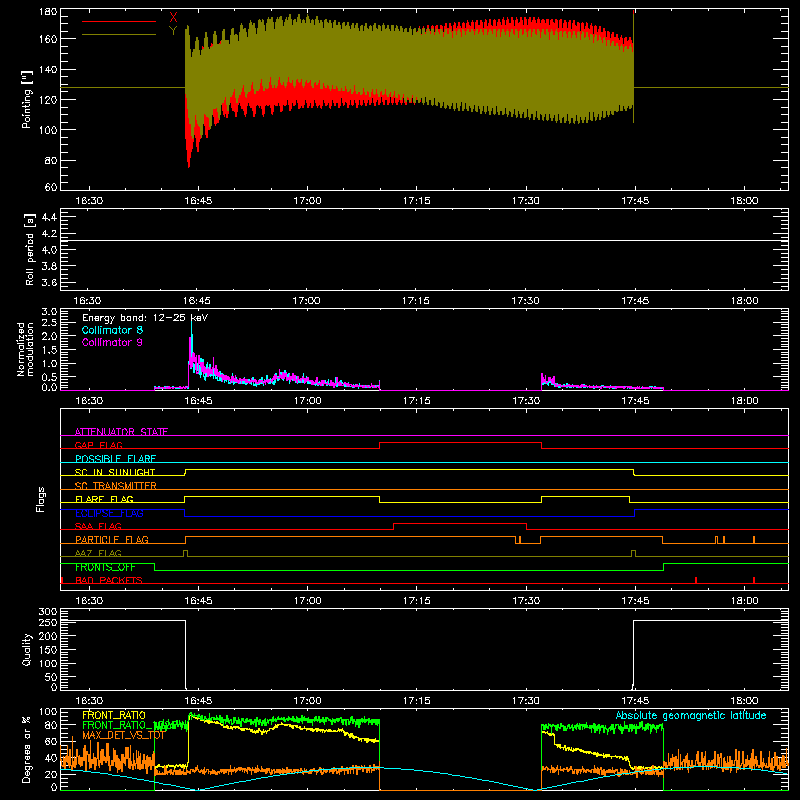Image resolution: width=800 pixels, height=800 pixels.
Task: Click the orange MAX_DET_VS_TOT legend label
Action: pyautogui.click(x=123, y=735)
